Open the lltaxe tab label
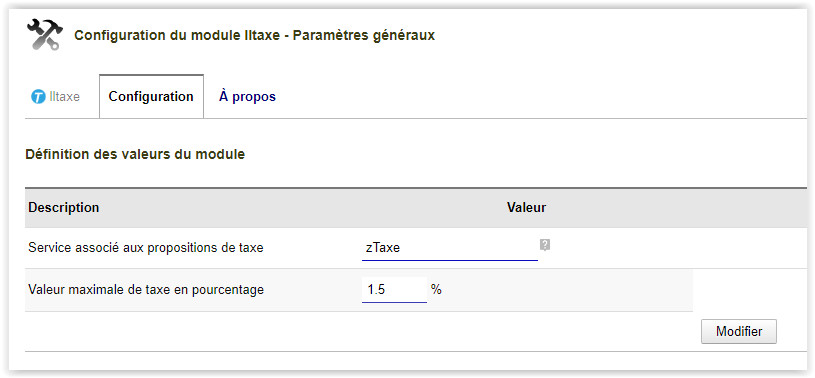This screenshot has height=378, width=815. pyautogui.click(x=64, y=97)
